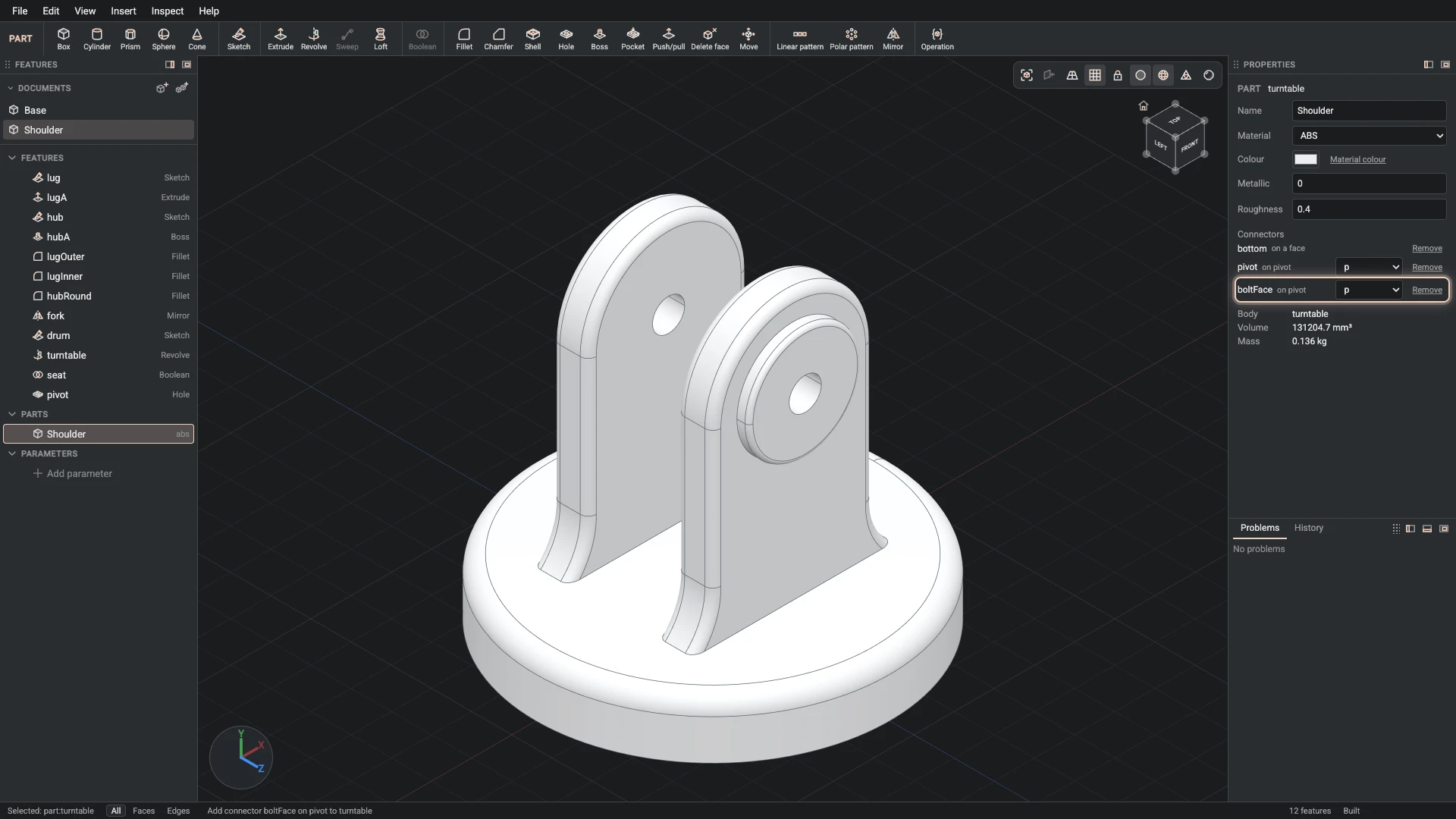Pick the Pocket tool

tap(633, 39)
